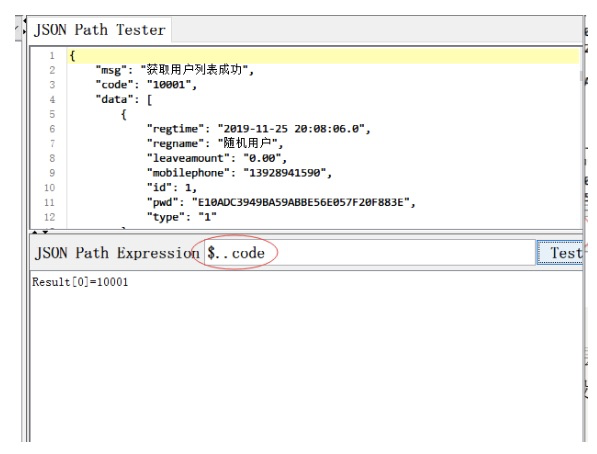Select the "regtime" line in JSON
The height and width of the screenshot is (454, 597).
[259, 129]
